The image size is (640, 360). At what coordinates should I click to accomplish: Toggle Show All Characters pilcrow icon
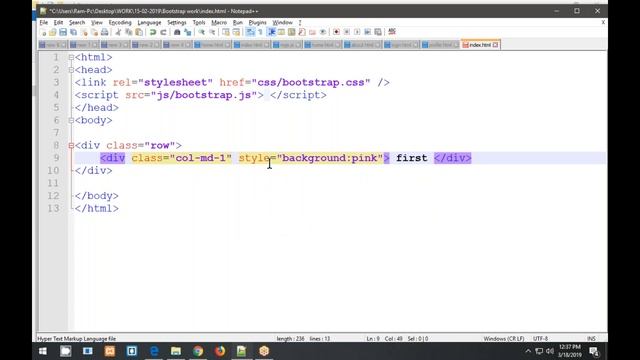pyautogui.click(x=260, y=32)
